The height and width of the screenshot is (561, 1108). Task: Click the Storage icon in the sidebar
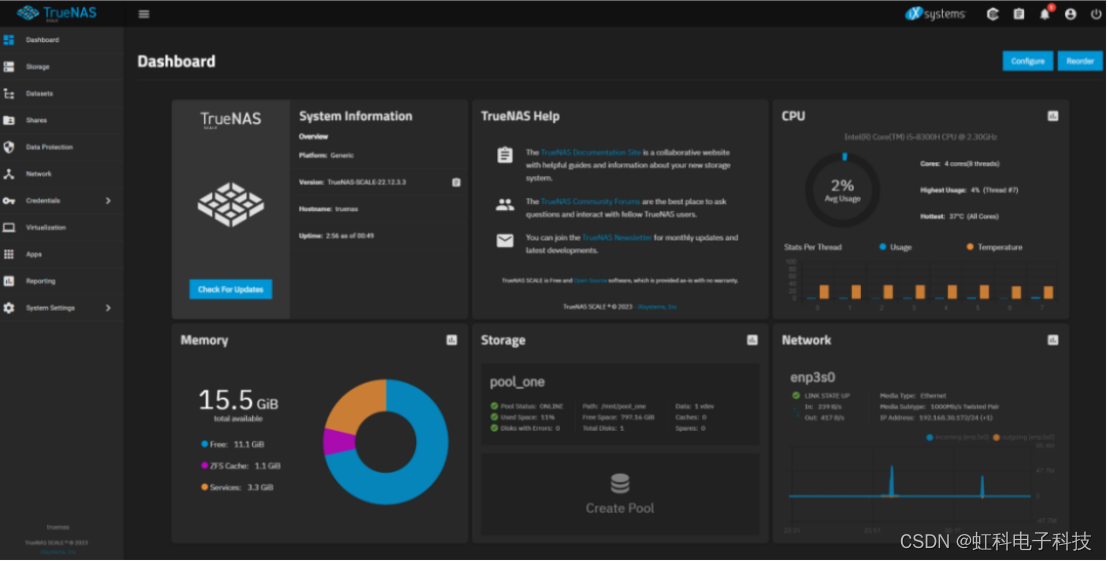(8, 66)
